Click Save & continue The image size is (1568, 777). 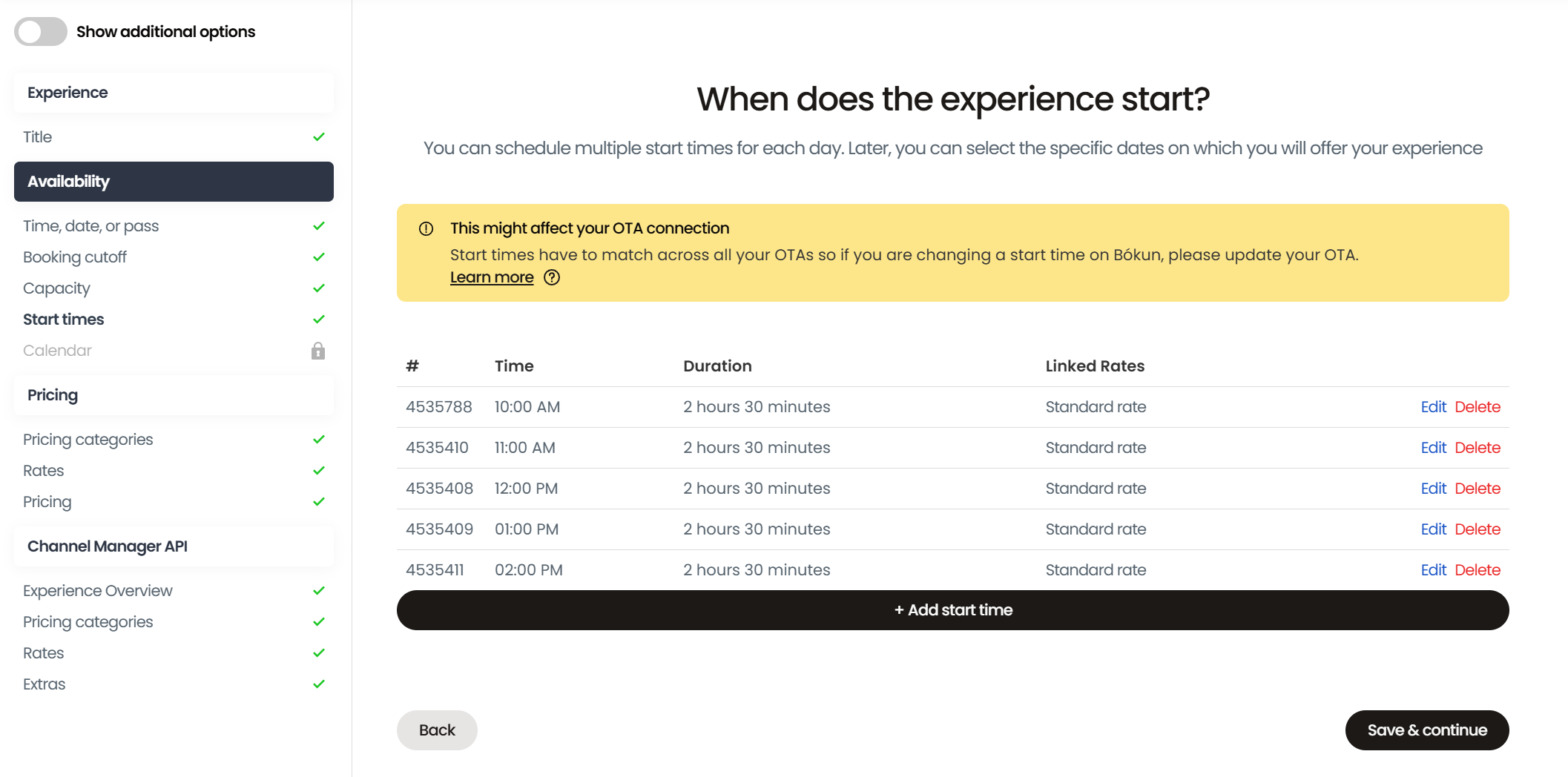1426,730
